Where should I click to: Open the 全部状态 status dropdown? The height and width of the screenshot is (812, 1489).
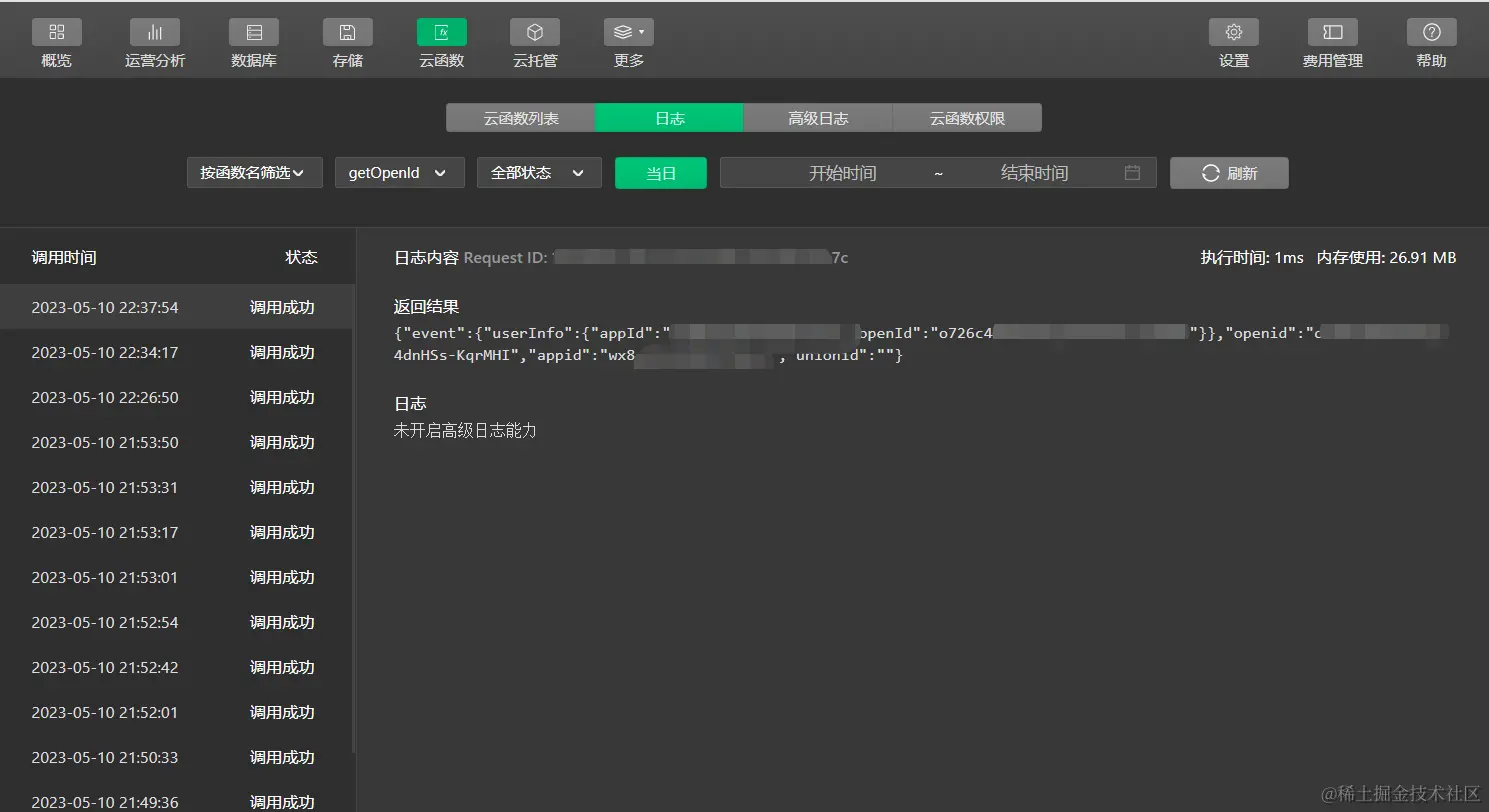pyautogui.click(x=539, y=173)
